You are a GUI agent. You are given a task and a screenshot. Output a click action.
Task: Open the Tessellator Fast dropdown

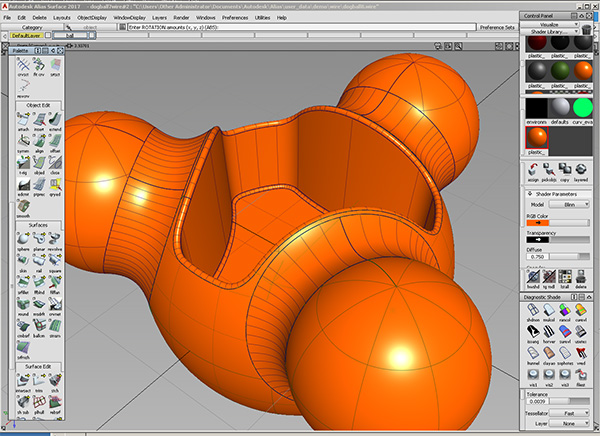pos(569,413)
